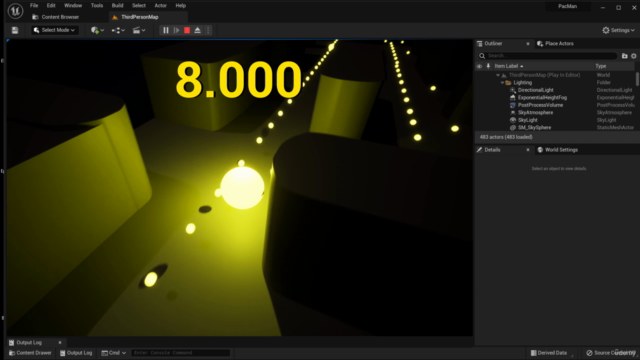Viewport: 640px width, 360px height.
Task: Click the Lighting folder icon
Action: click(509, 83)
